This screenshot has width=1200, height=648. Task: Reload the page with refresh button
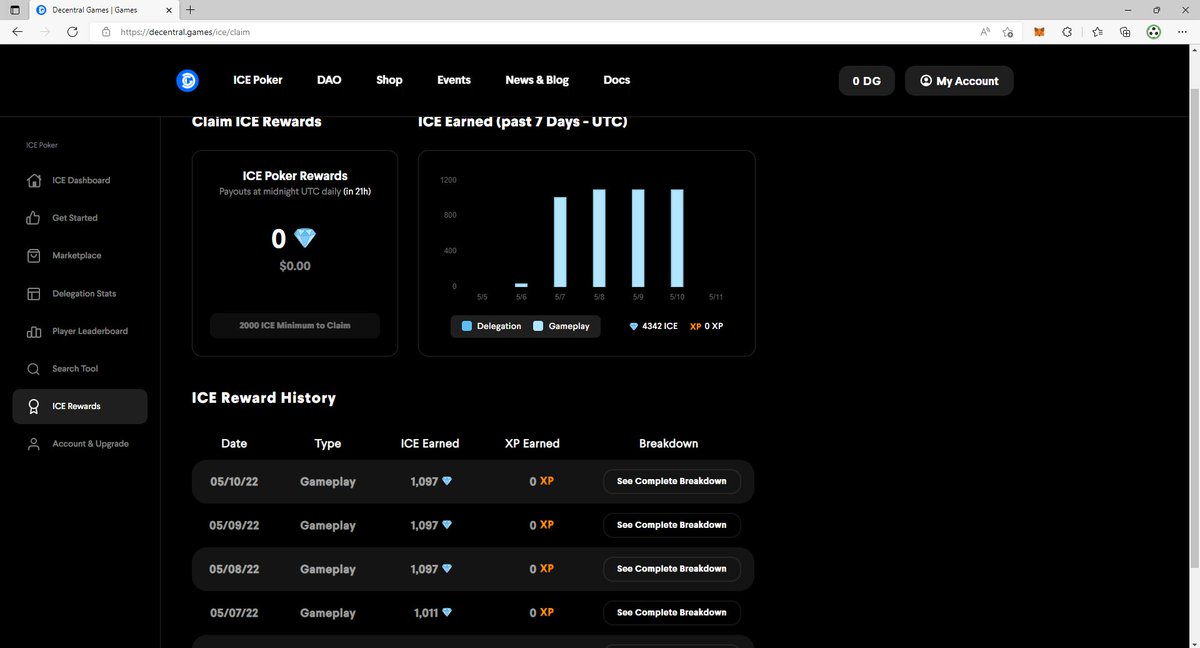point(72,32)
